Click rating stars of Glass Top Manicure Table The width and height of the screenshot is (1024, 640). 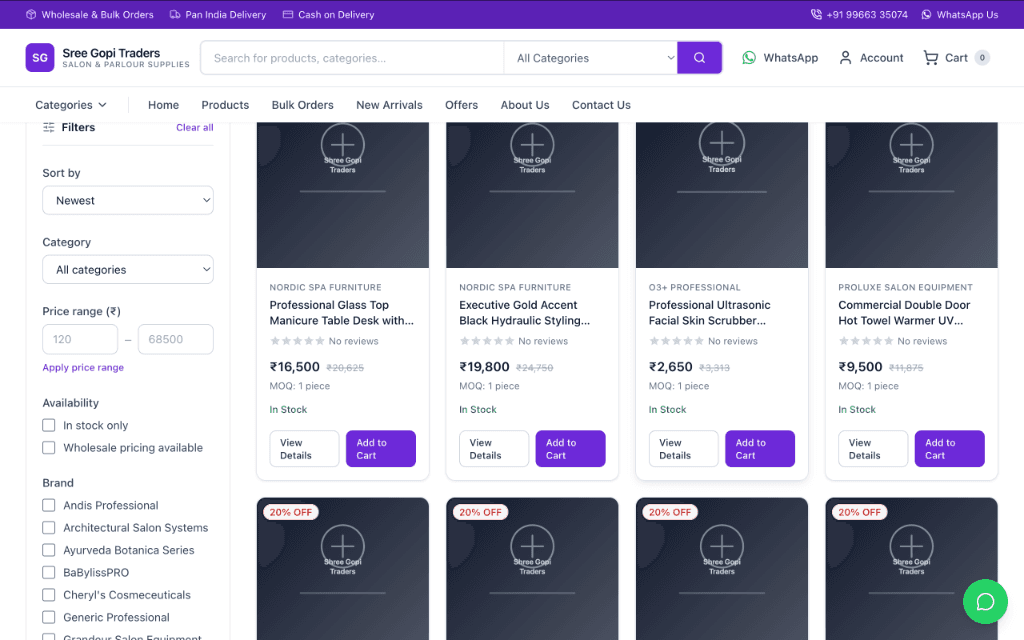click(x=297, y=341)
